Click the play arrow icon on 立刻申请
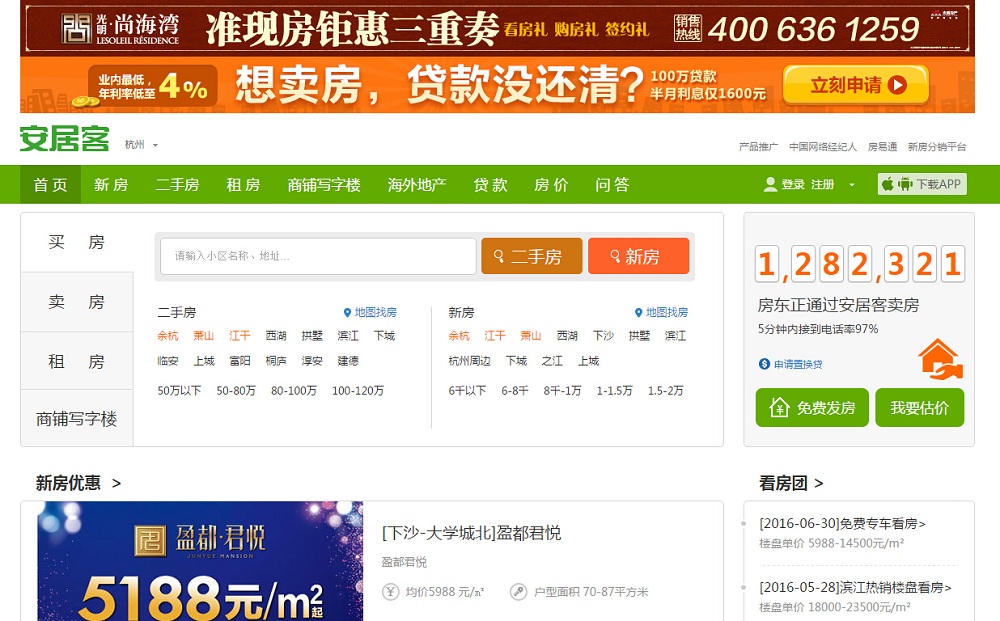This screenshot has width=1000, height=621. (897, 85)
